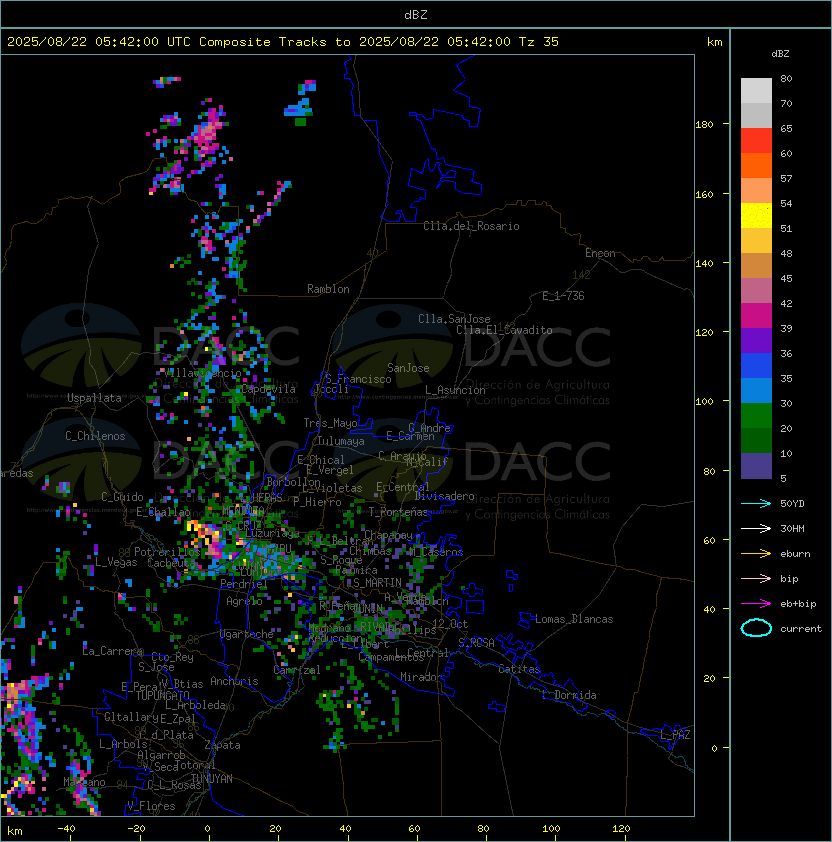832x842 pixels.
Task: Click the 'Lomas_Blancas' map label
Action: 574,619
